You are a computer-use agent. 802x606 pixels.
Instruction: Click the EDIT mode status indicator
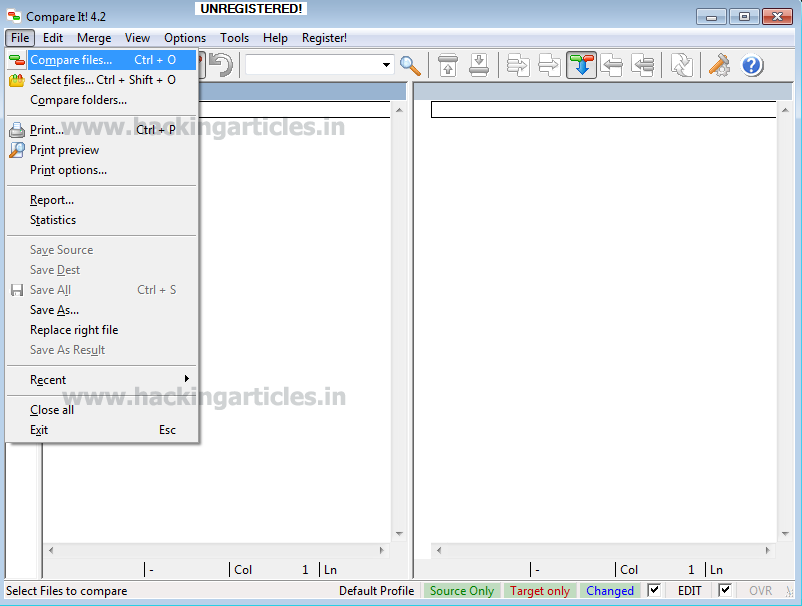(689, 591)
